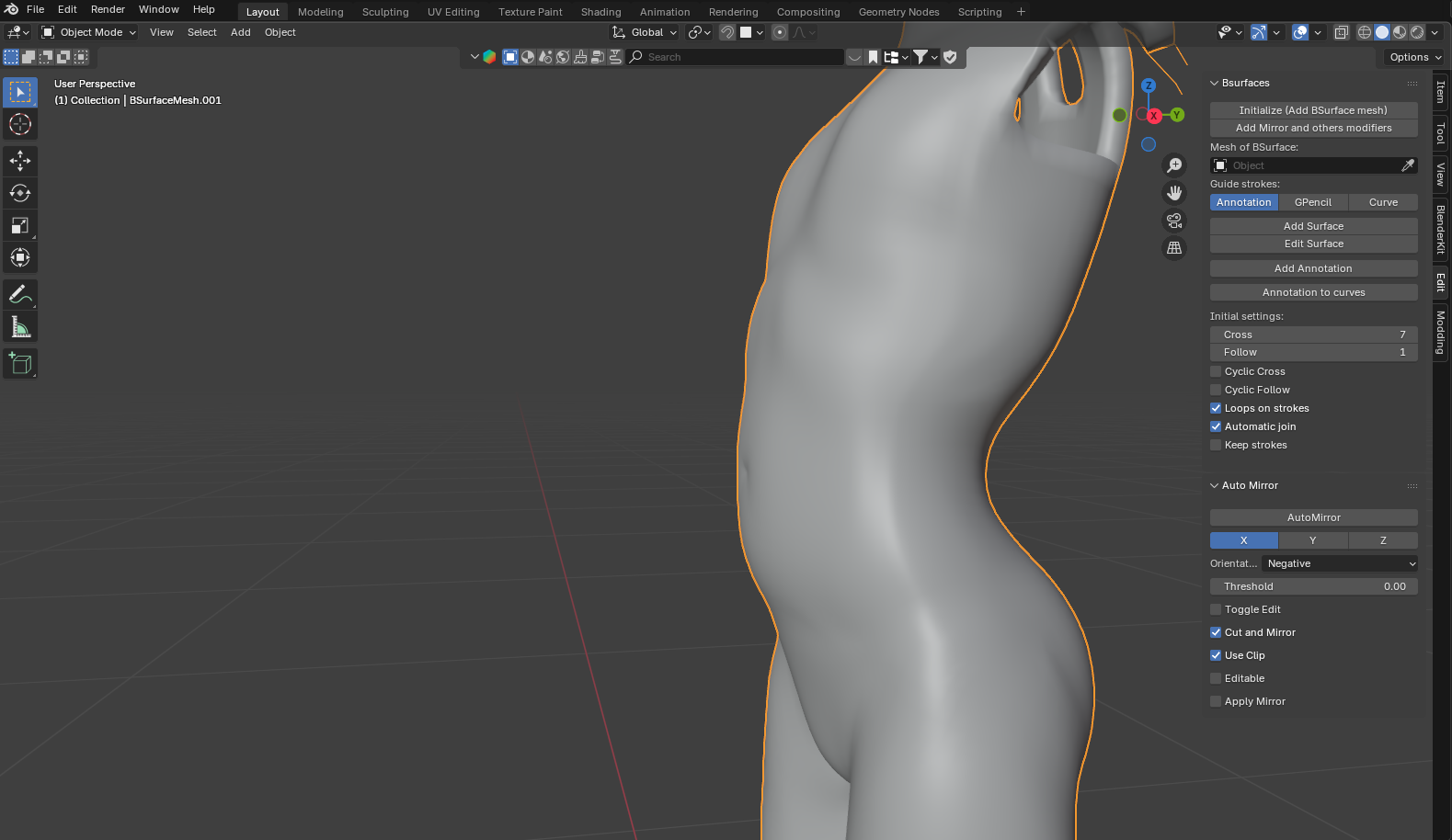Open the Render menu

click(108, 9)
